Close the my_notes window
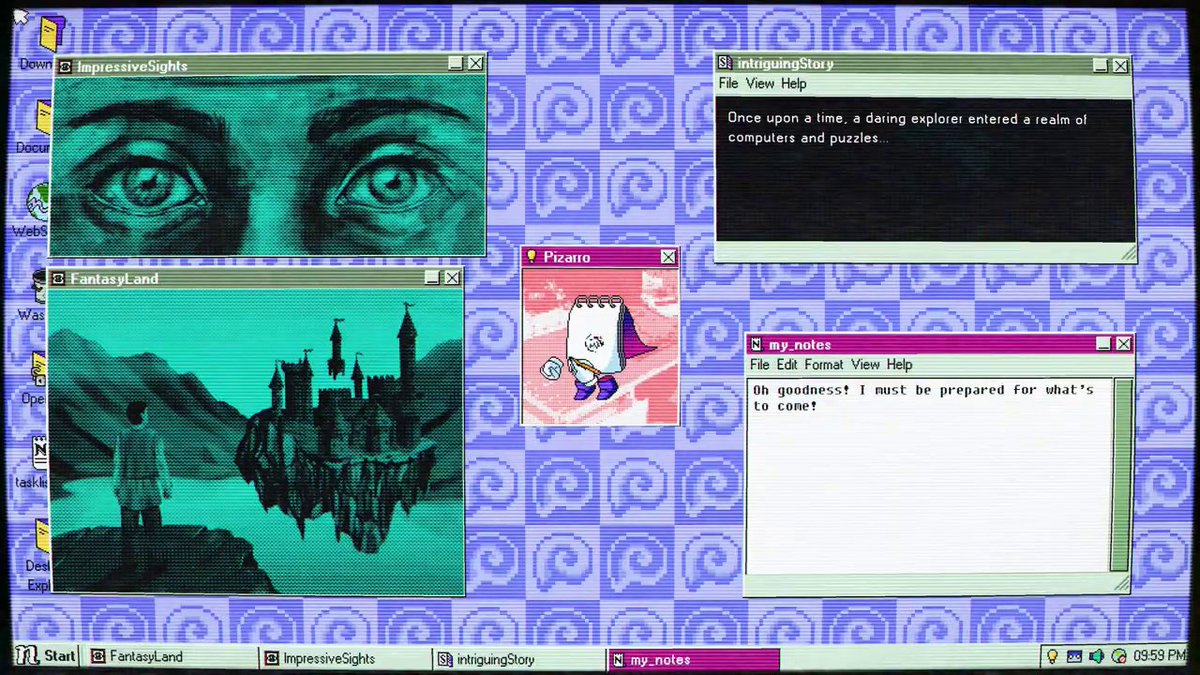The width and height of the screenshot is (1200, 675). click(x=1124, y=344)
